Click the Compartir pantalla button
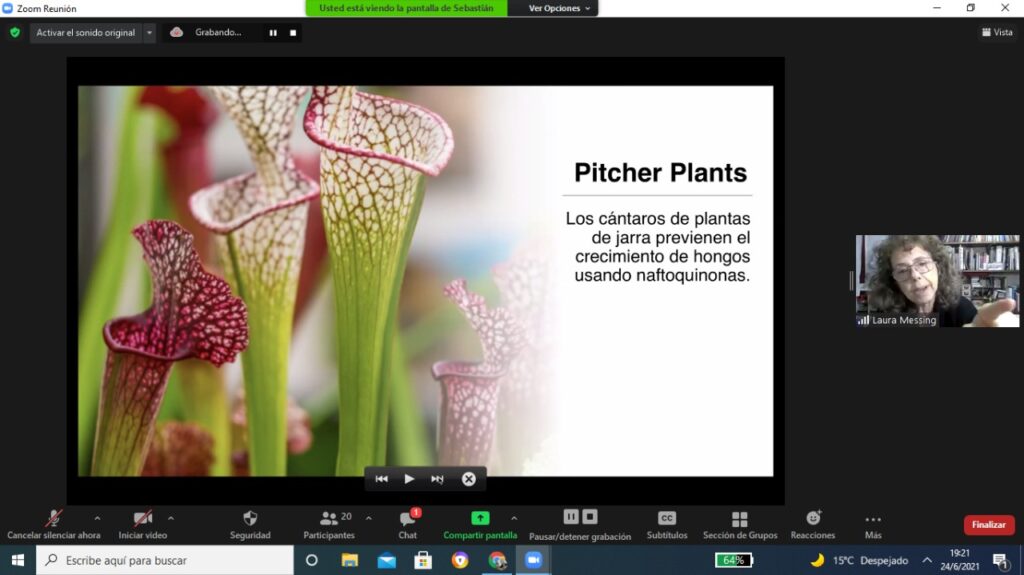The width and height of the screenshot is (1024, 575). pos(480,519)
